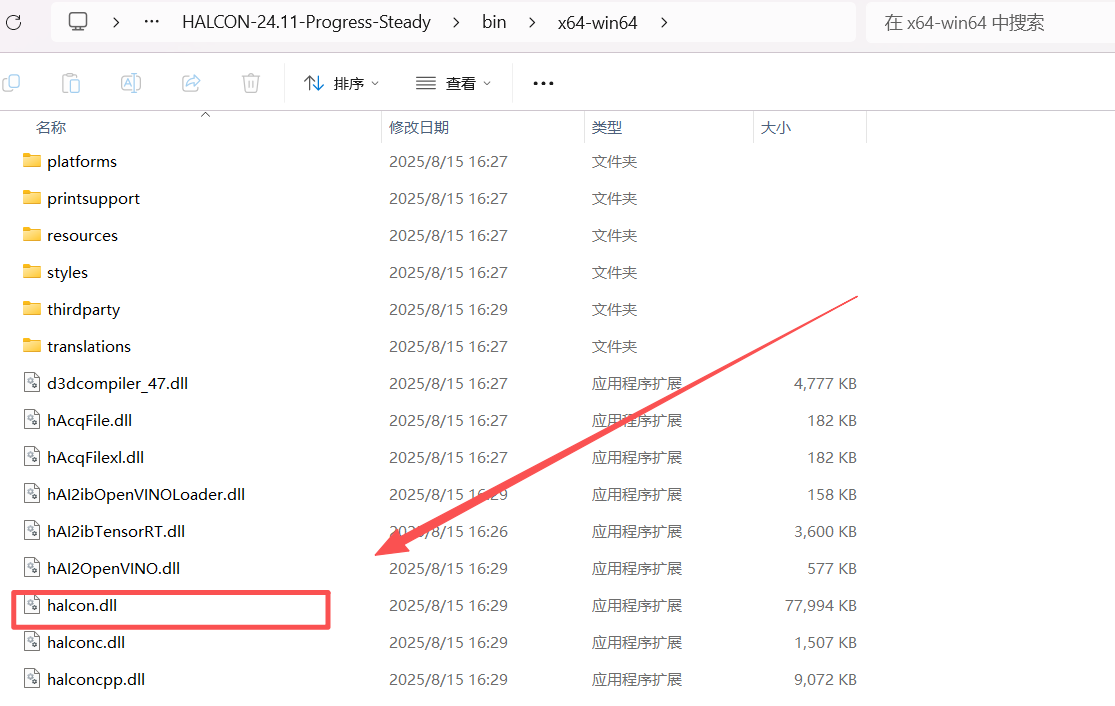Open the See more ellipsis menu

pos(543,84)
